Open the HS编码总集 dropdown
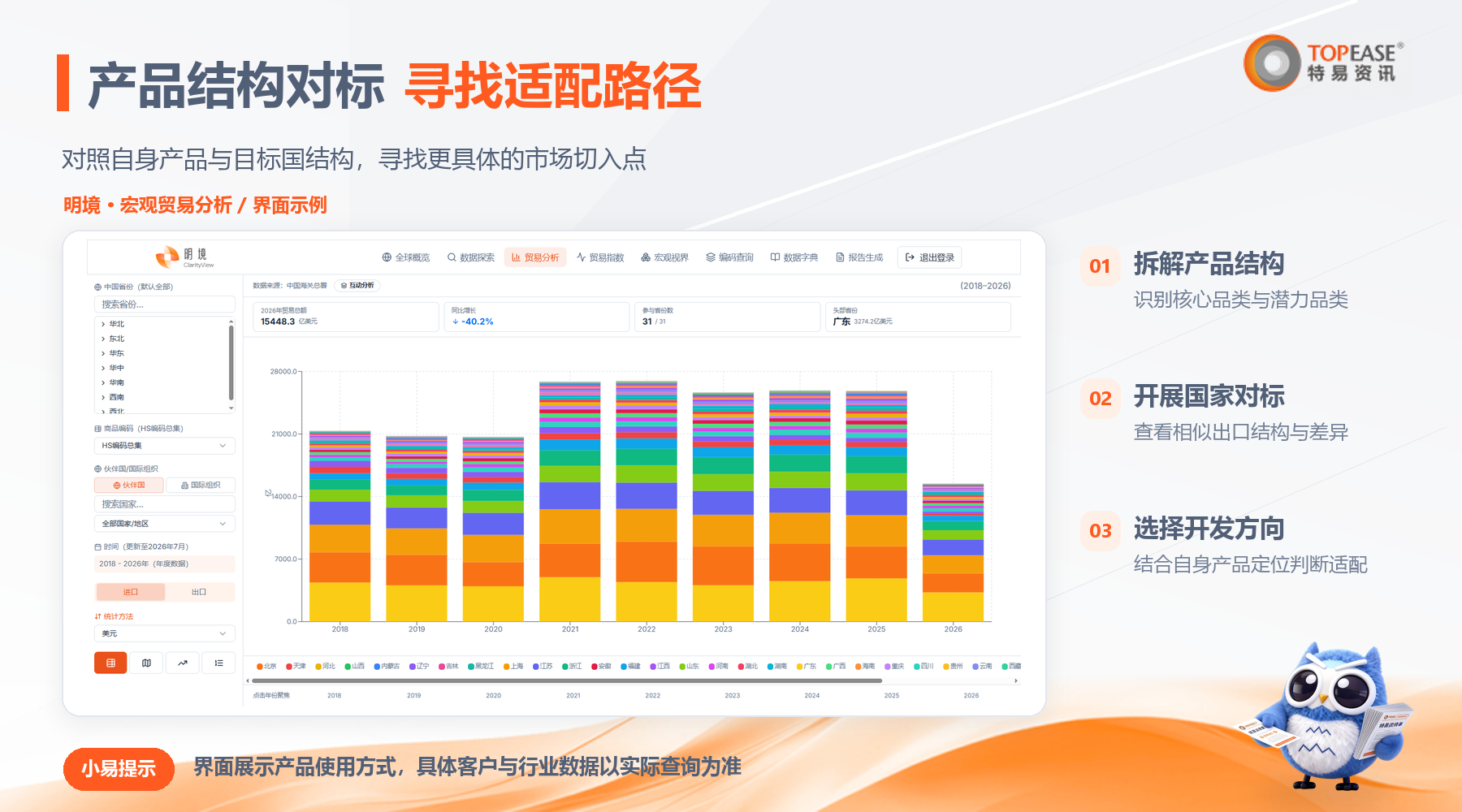This screenshot has width=1462, height=812. click(x=165, y=446)
